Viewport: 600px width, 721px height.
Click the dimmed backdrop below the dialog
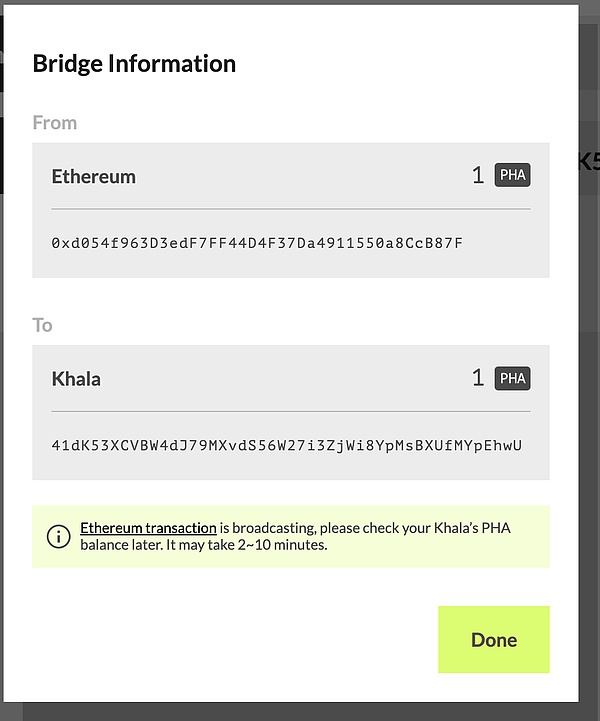[300, 711]
